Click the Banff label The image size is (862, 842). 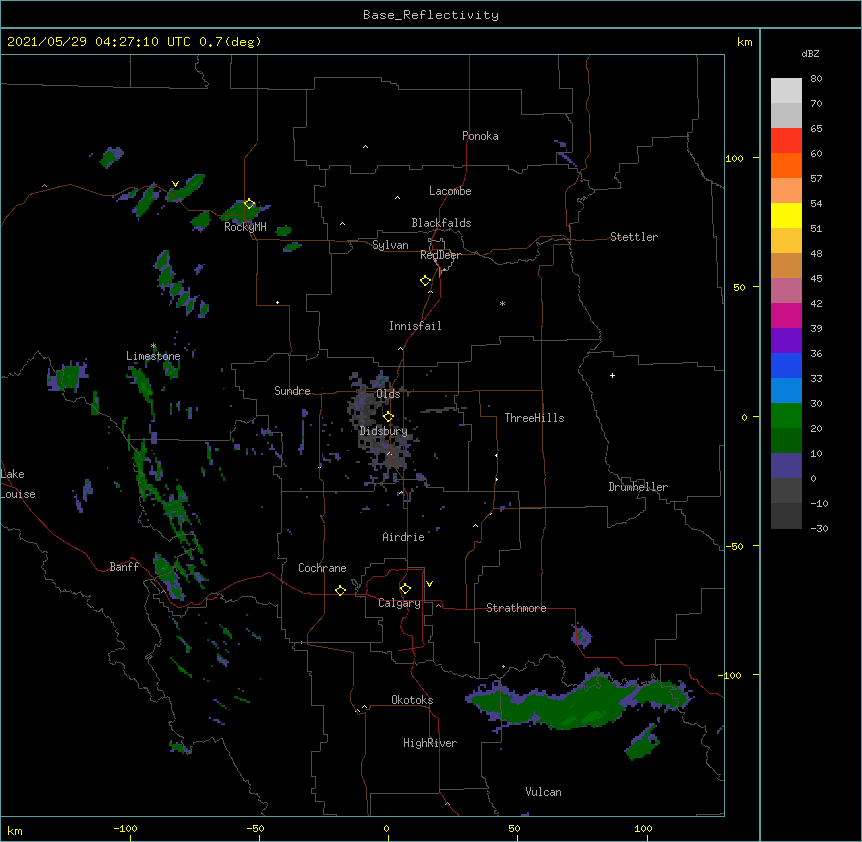point(124,567)
